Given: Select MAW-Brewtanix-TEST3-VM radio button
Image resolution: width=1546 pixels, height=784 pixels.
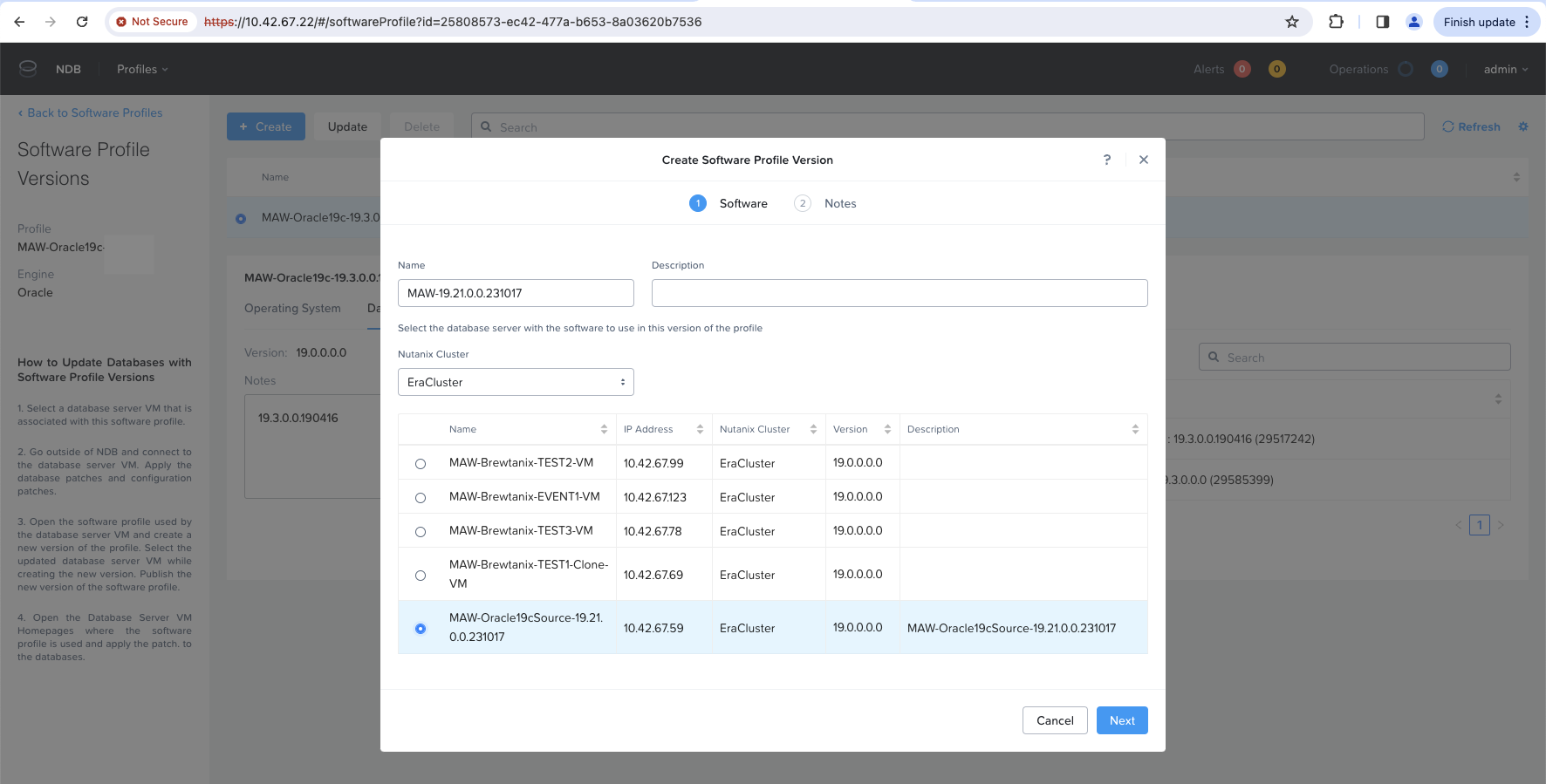Looking at the screenshot, I should point(421,532).
